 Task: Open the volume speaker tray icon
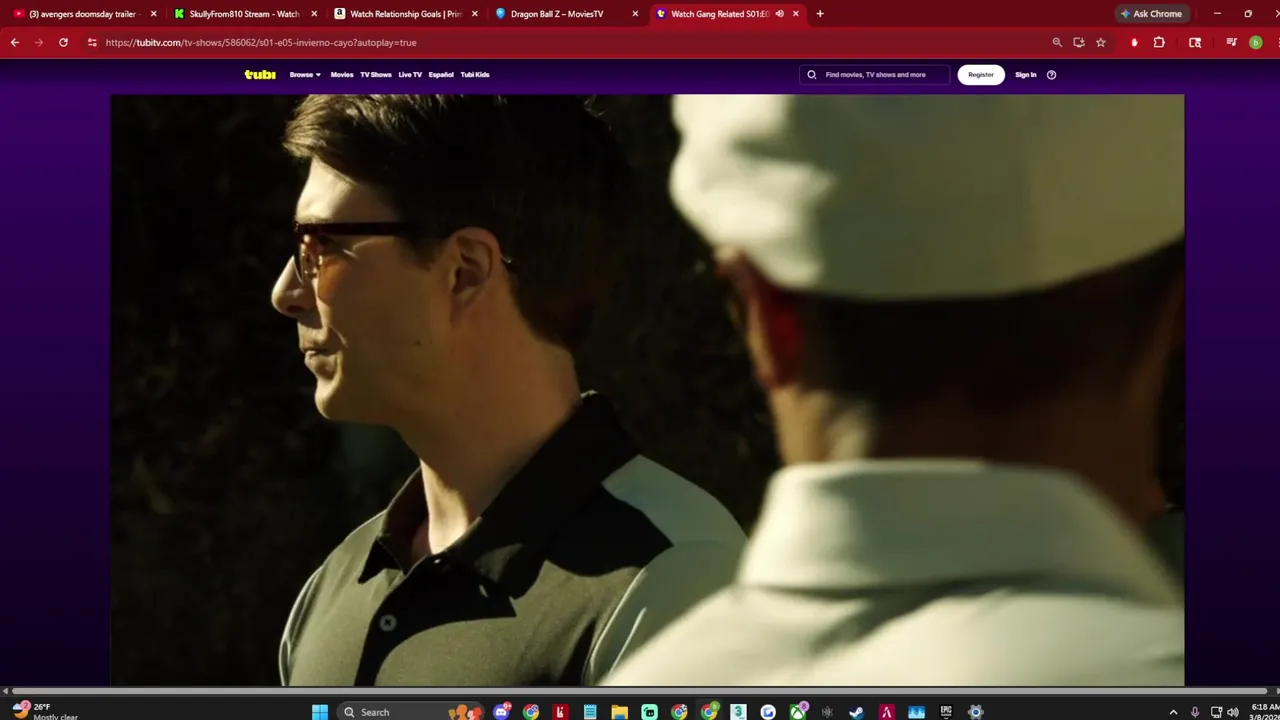coord(1233,712)
